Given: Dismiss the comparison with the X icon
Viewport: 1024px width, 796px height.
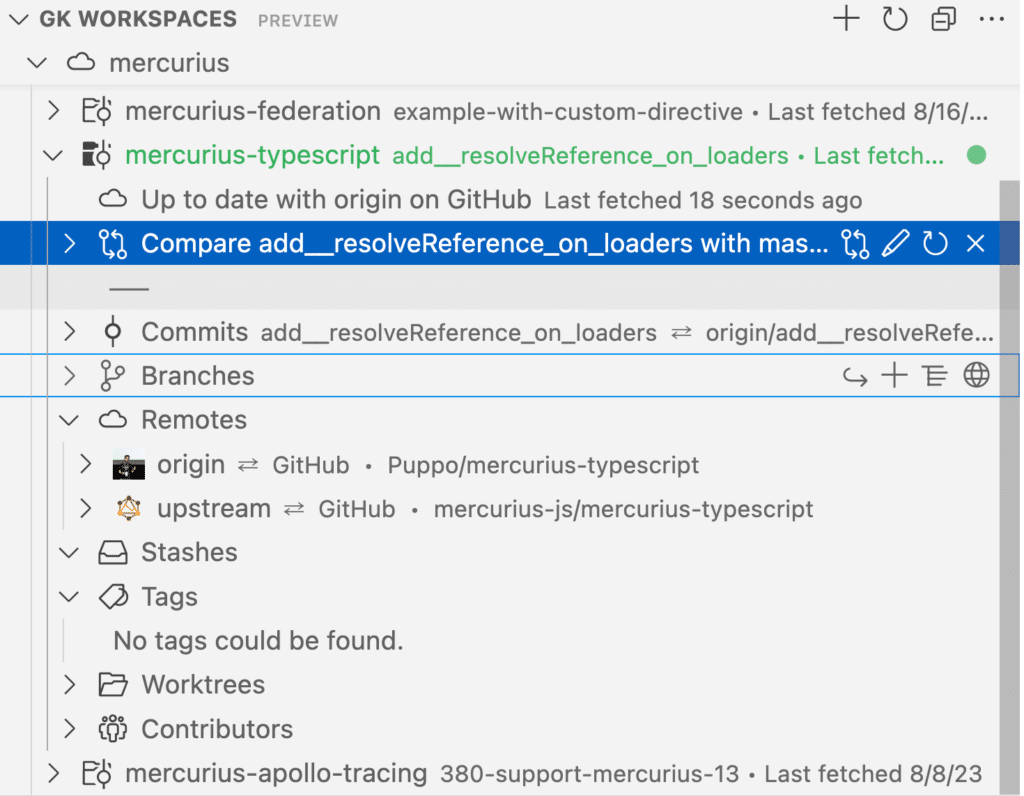Looking at the screenshot, I should [x=975, y=243].
